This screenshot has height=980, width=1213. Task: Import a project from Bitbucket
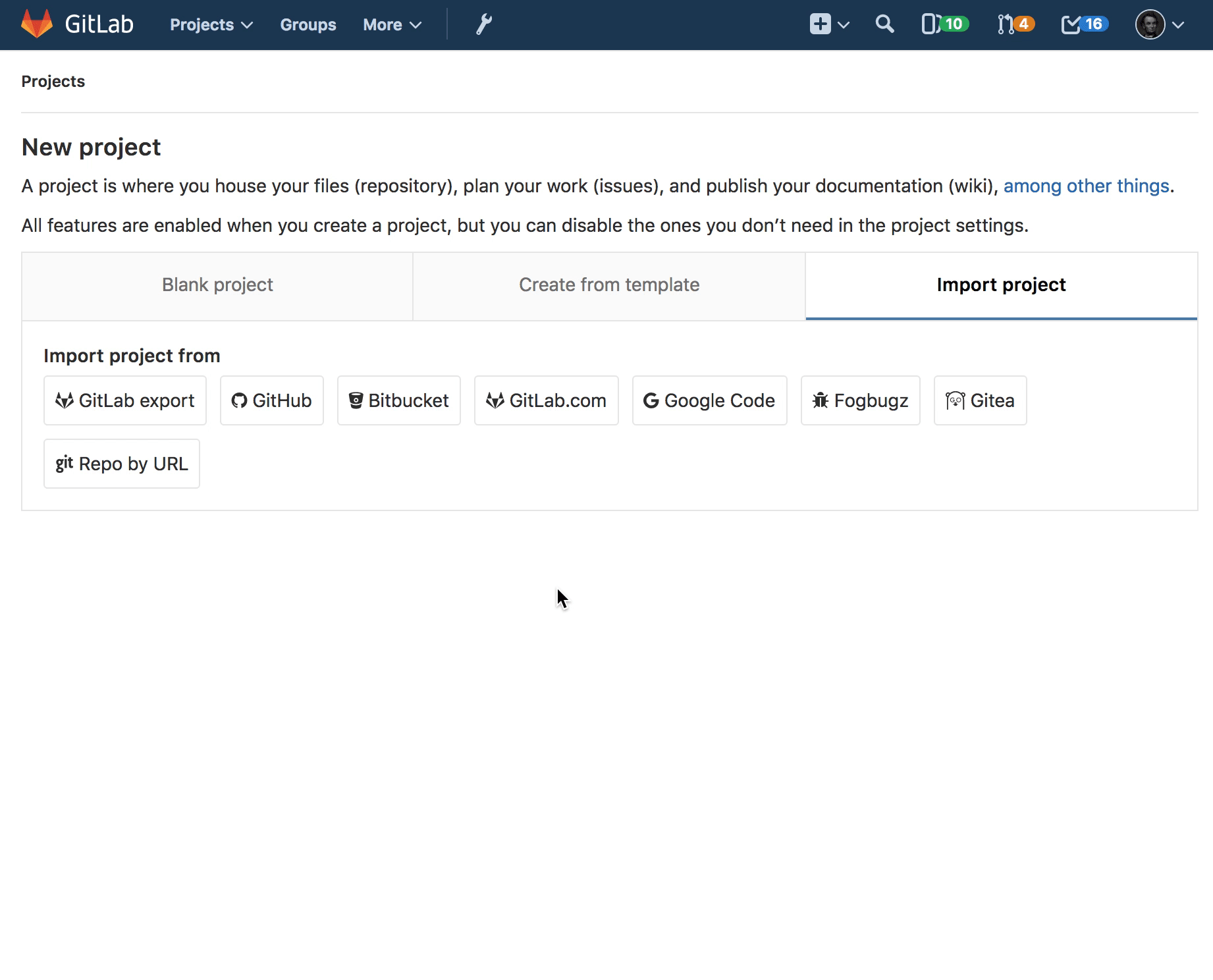399,400
